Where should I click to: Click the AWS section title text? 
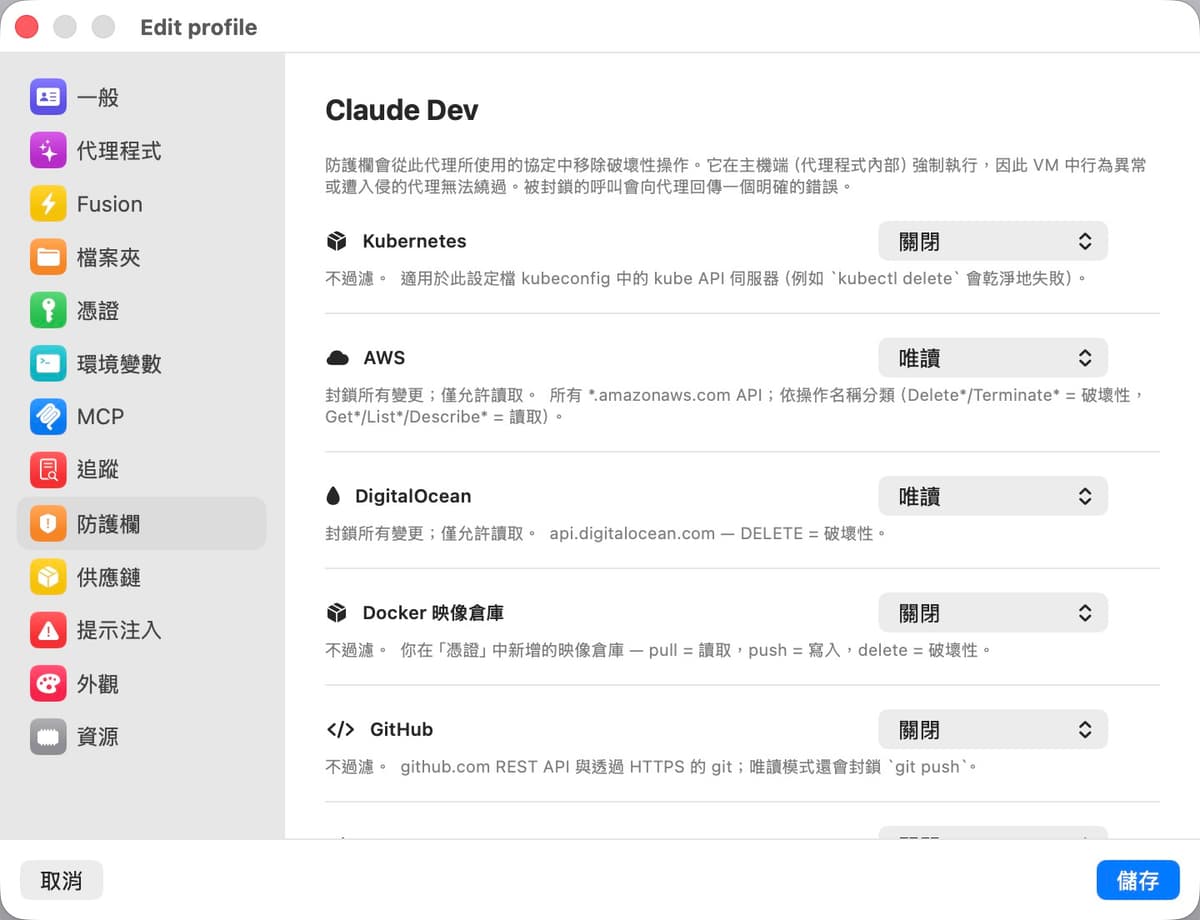[x=384, y=358]
